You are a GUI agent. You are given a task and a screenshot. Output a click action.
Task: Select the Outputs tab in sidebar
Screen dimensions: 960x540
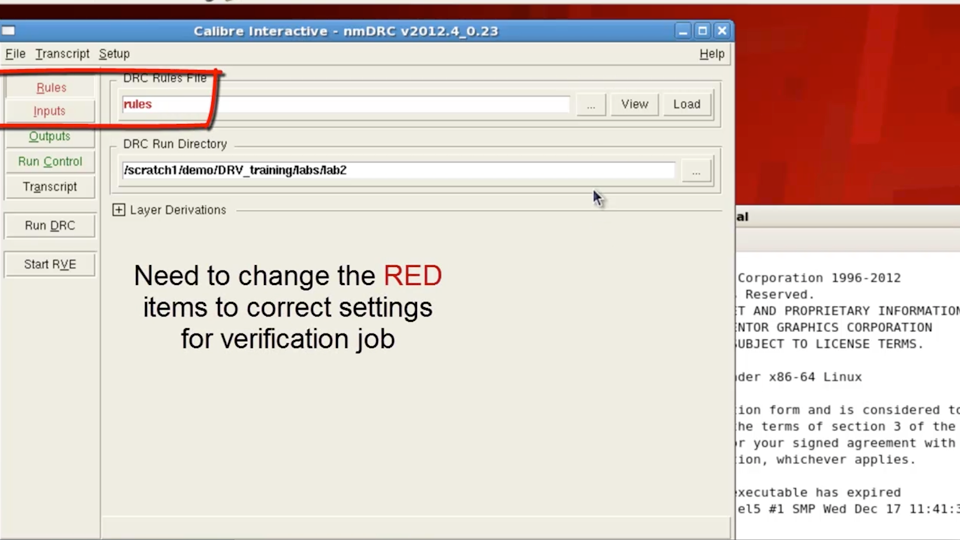pos(50,137)
